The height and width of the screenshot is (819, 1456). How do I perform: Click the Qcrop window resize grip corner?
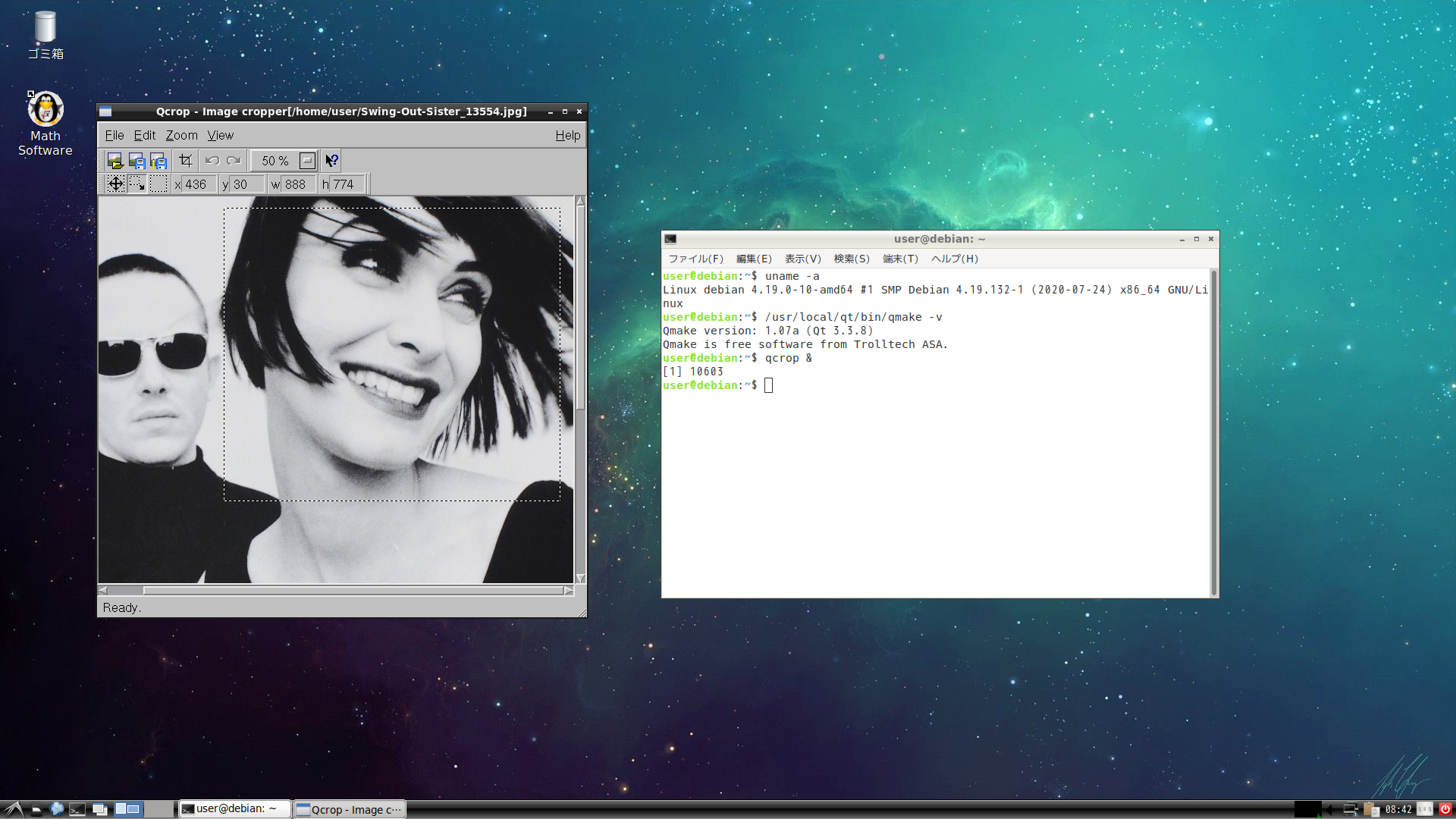pos(582,612)
